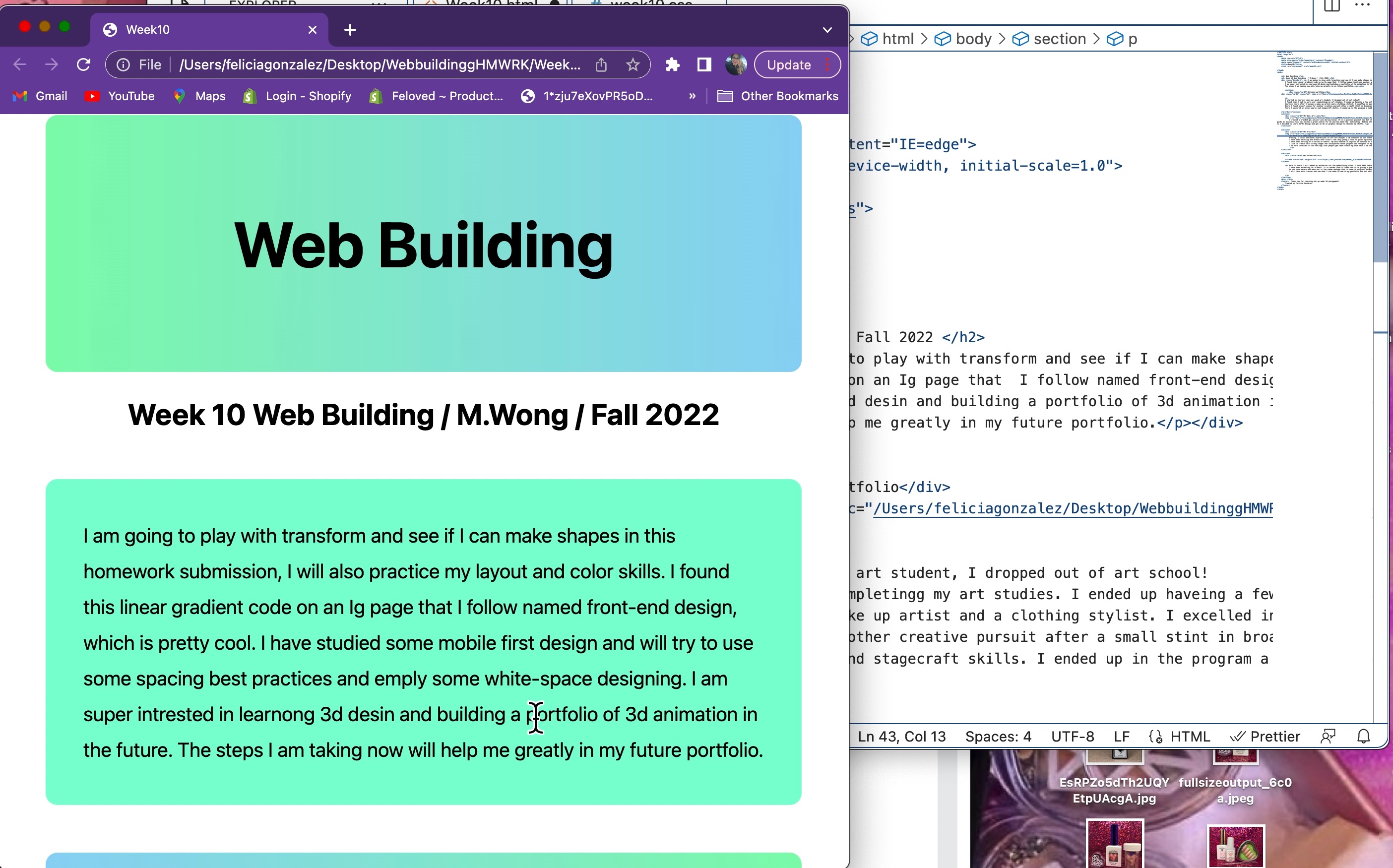The width and height of the screenshot is (1393, 868).
Task: Toggle Prettier formatter in status bar
Action: pos(1265,736)
